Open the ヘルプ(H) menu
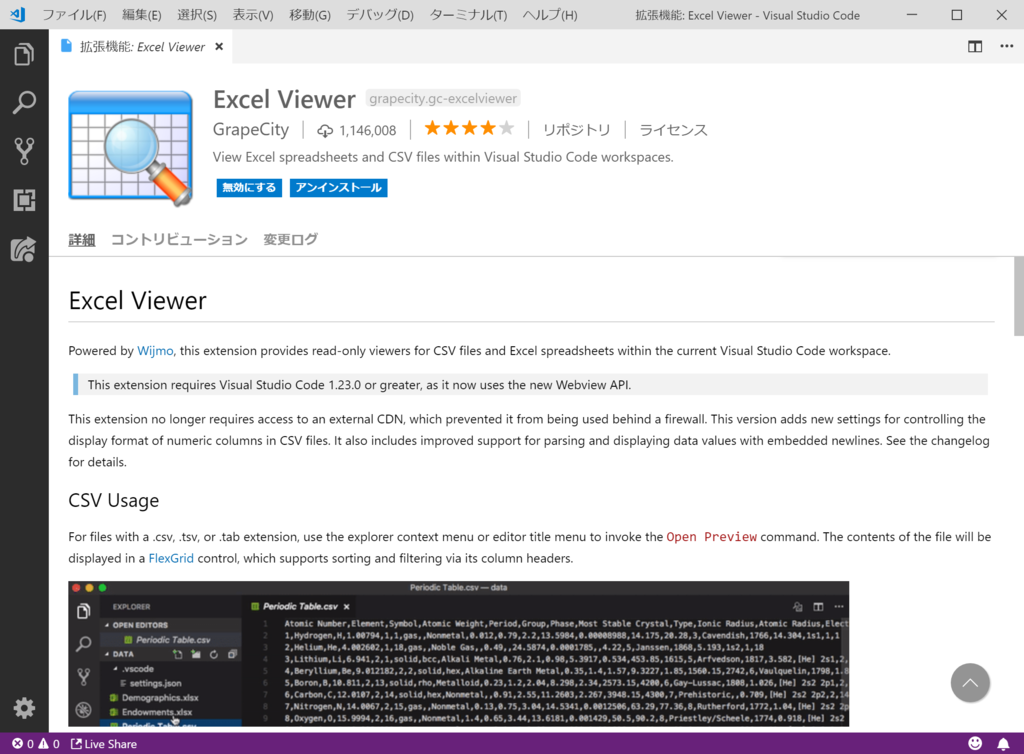Image resolution: width=1024 pixels, height=754 pixels. click(550, 14)
